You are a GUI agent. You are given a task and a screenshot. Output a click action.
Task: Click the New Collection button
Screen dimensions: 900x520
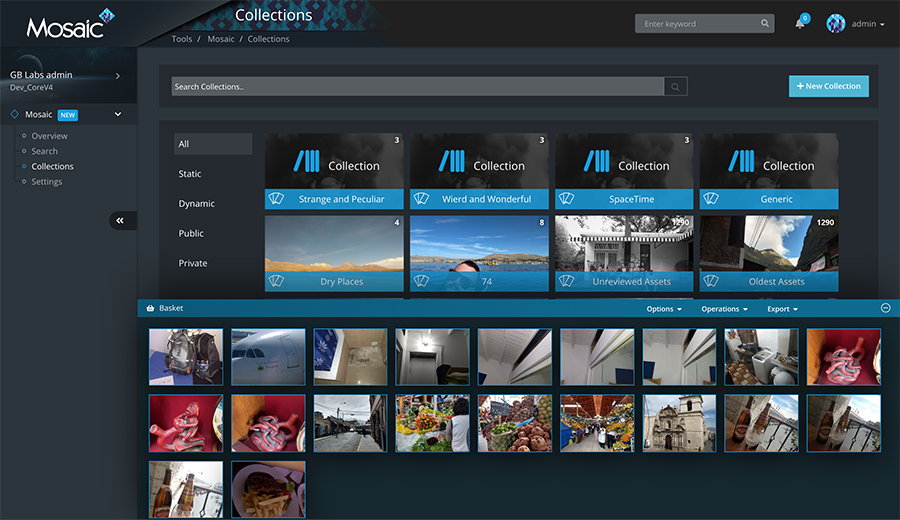828,86
